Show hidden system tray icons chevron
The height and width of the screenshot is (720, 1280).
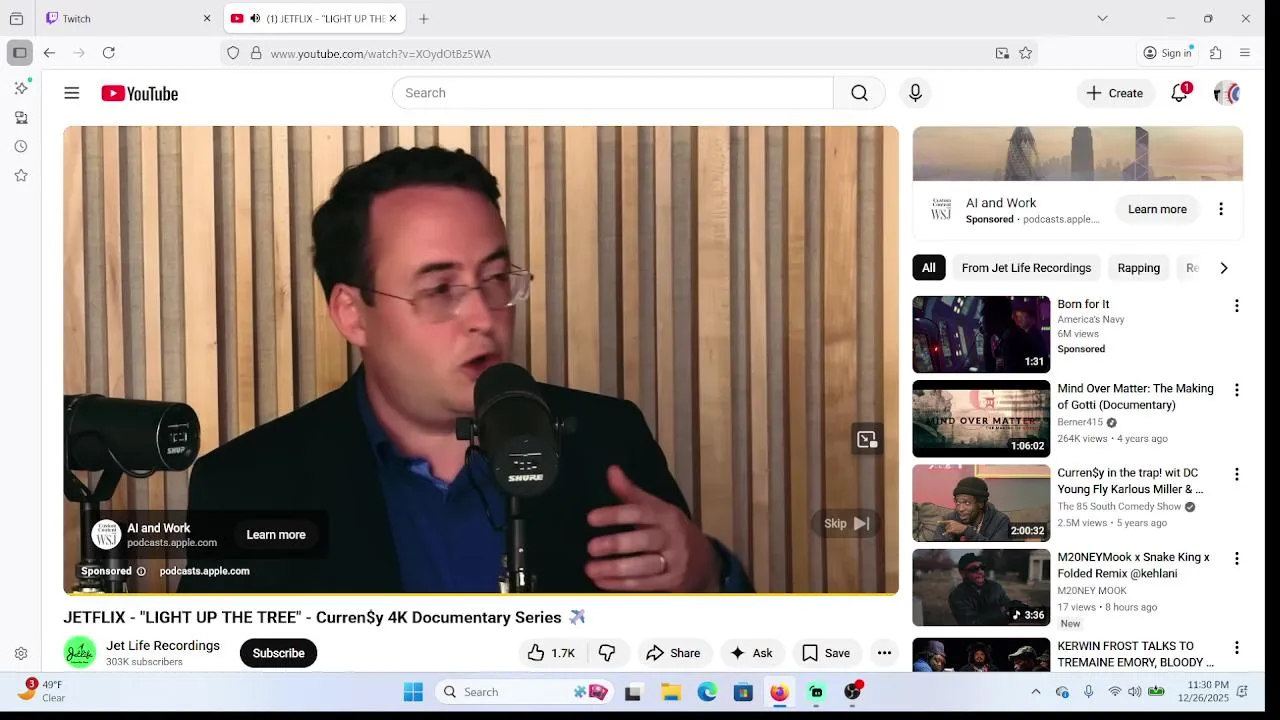(x=1036, y=692)
